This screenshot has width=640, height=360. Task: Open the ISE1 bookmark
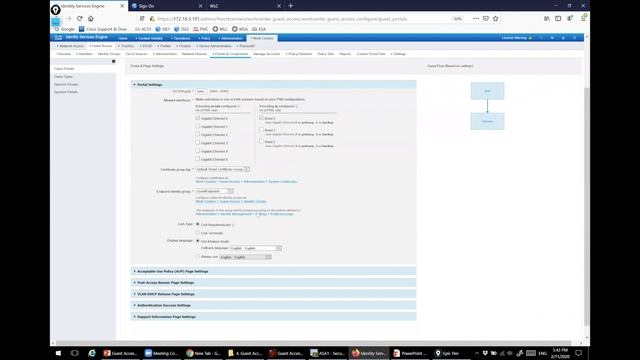tap(162, 29)
